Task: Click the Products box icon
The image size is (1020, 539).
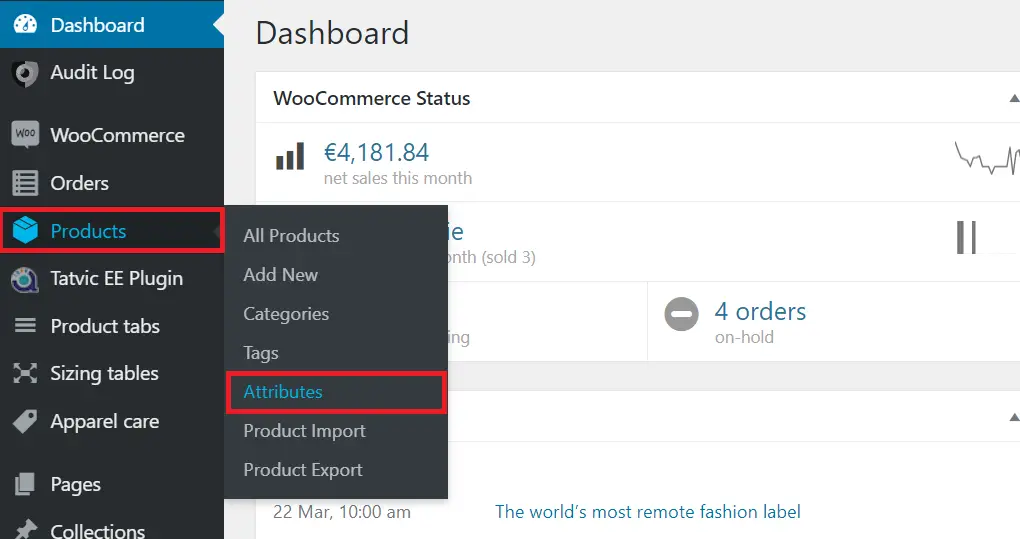Action: (x=25, y=230)
